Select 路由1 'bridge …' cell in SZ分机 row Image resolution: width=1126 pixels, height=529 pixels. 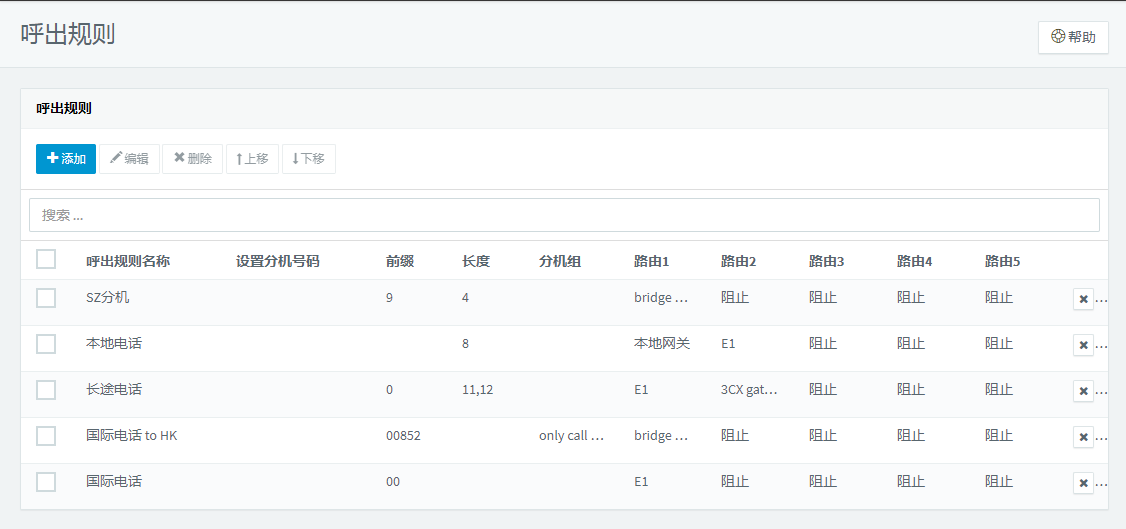click(661, 297)
